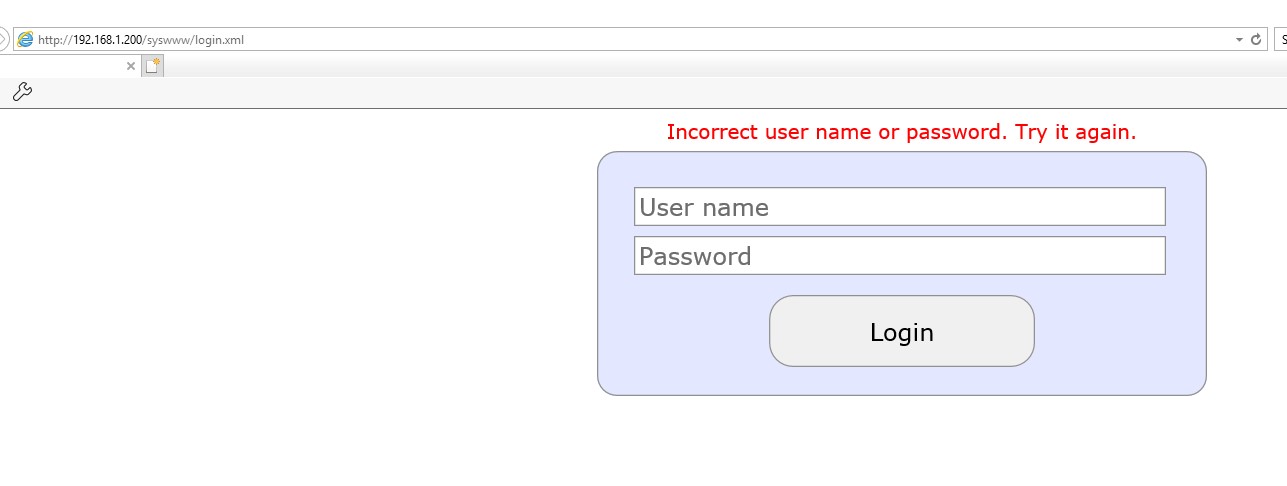The width and height of the screenshot is (1287, 486).
Task: Click the search box at the right edge
Action: (x=1281, y=40)
